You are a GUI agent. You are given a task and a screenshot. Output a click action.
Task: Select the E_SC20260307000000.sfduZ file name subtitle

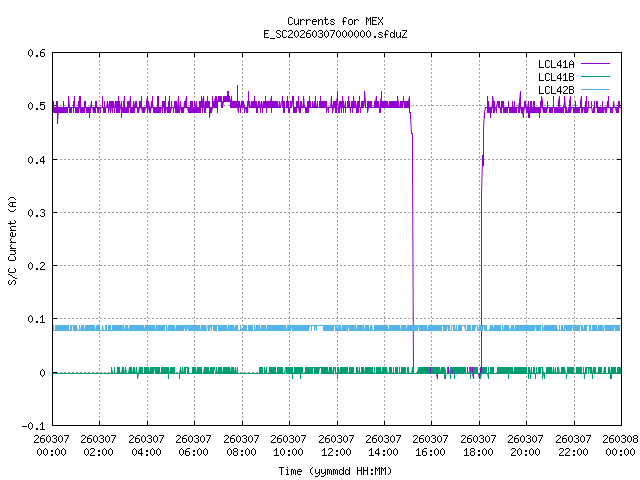[x=334, y=34]
